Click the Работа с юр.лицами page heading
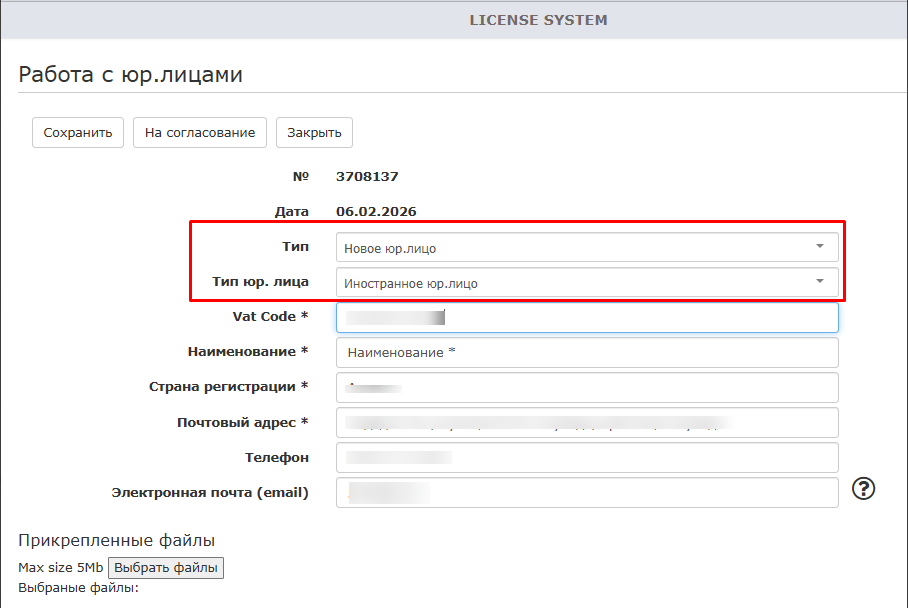Viewport: 908px width, 608px height. tap(131, 74)
